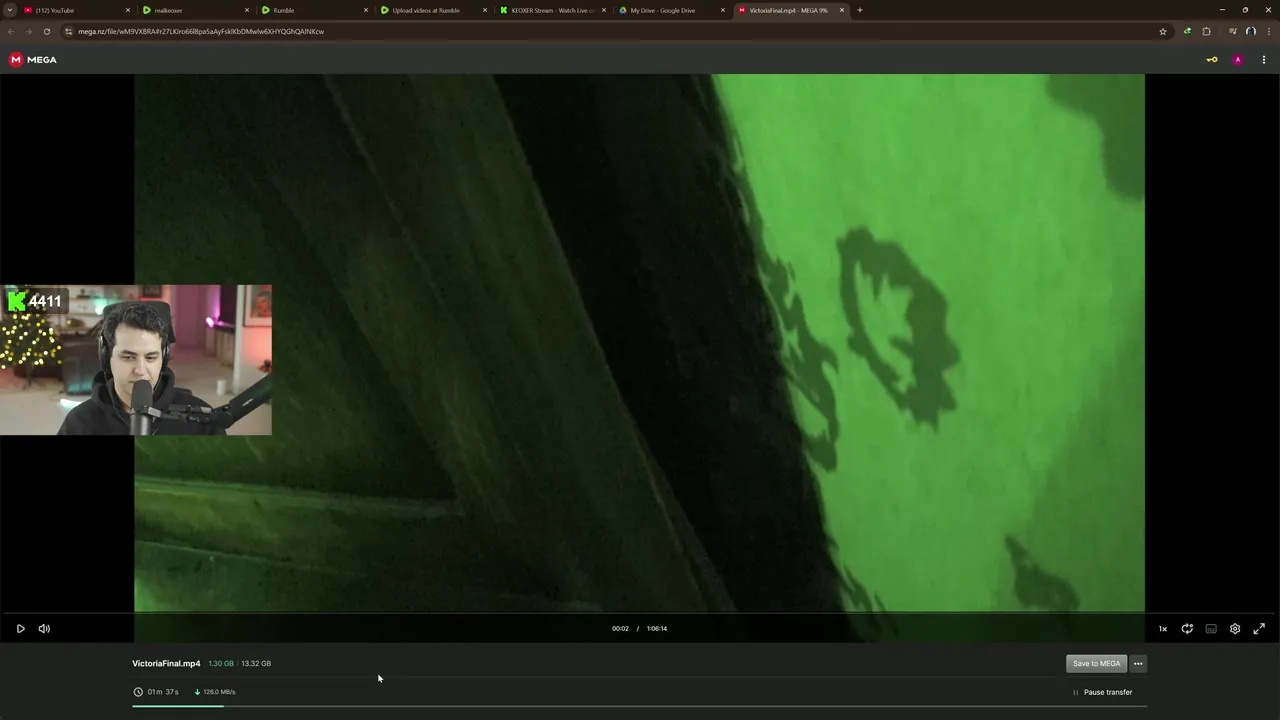Image resolution: width=1280 pixels, height=720 pixels.
Task: Open the browser profile icon
Action: [1250, 31]
